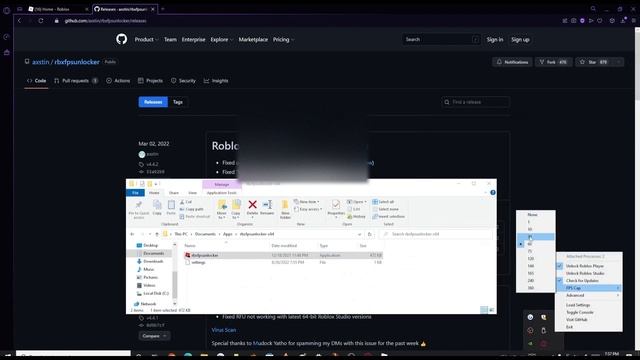Open the Product dropdown on GitHub

coord(146,40)
